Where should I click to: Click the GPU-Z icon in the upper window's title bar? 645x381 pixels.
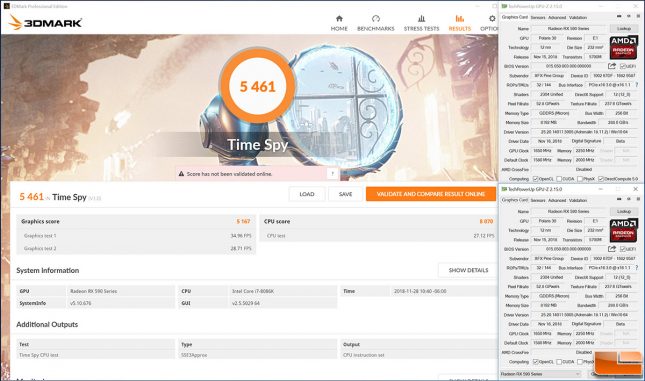pos(504,6)
